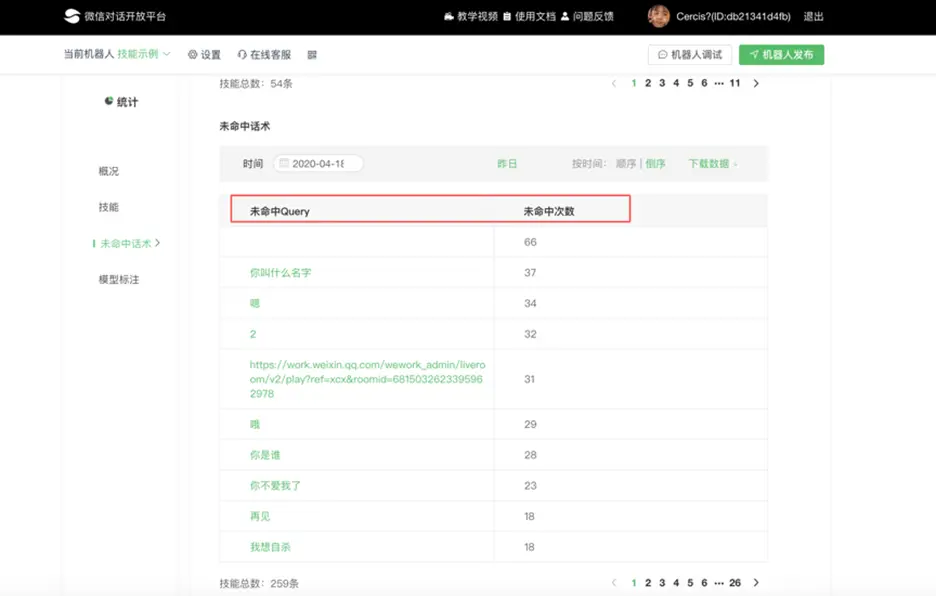This screenshot has width=936, height=596.
Task: Open the work.weixin.qq.com URL query
Action: 368,379
